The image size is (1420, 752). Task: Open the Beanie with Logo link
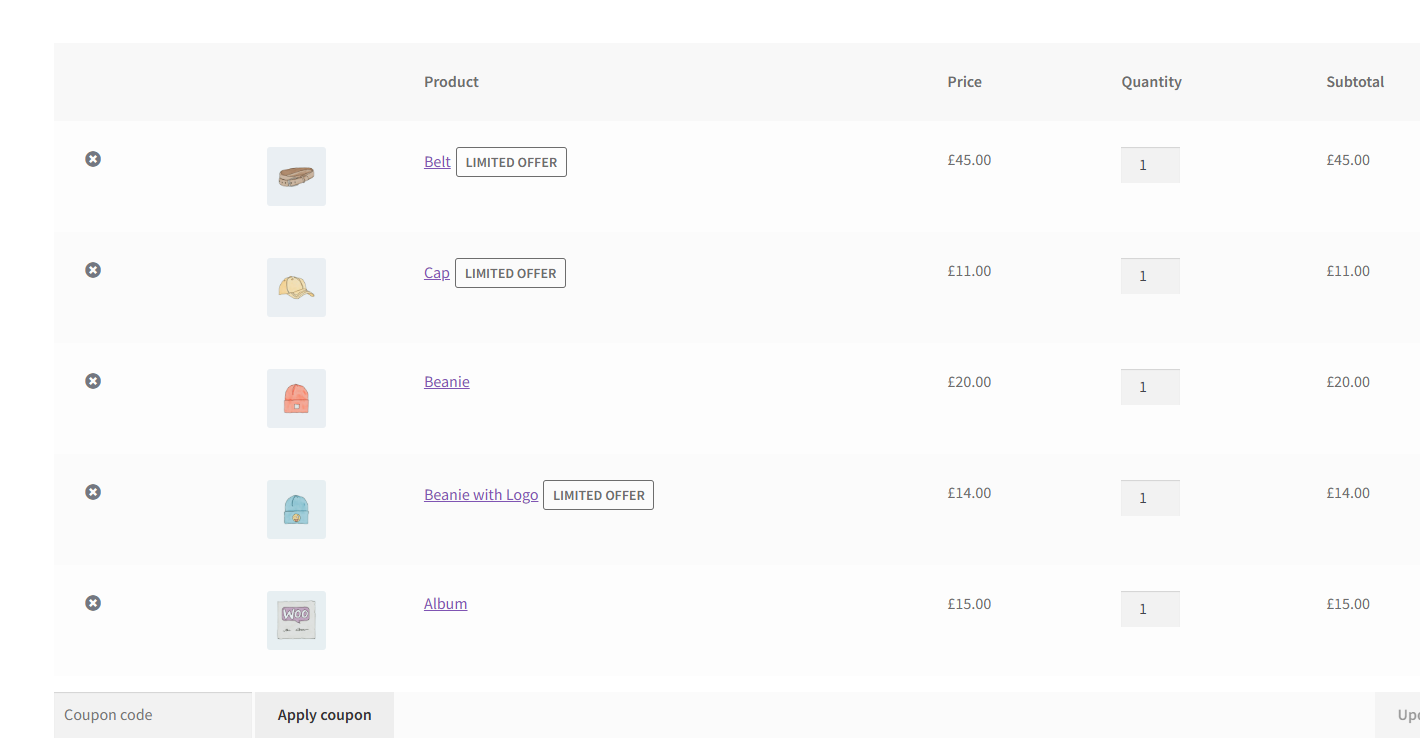[x=481, y=495]
